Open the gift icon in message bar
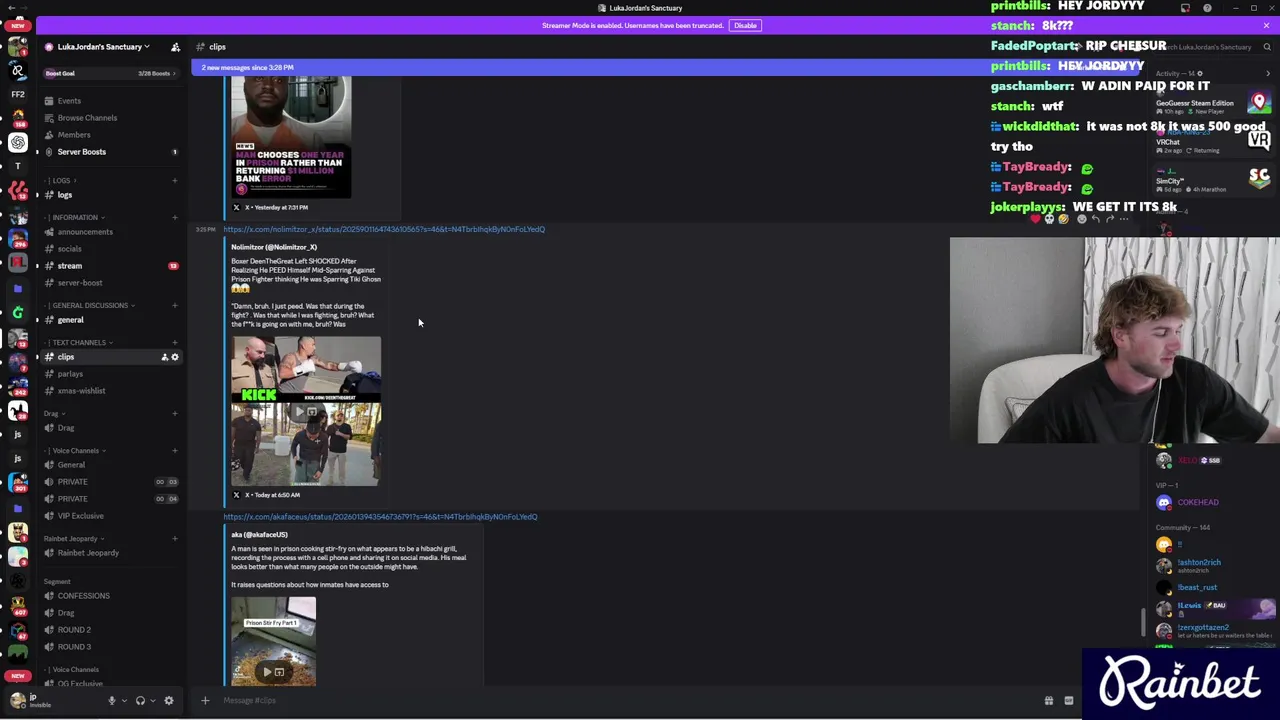Viewport: 1280px width, 720px height. click(x=1048, y=700)
